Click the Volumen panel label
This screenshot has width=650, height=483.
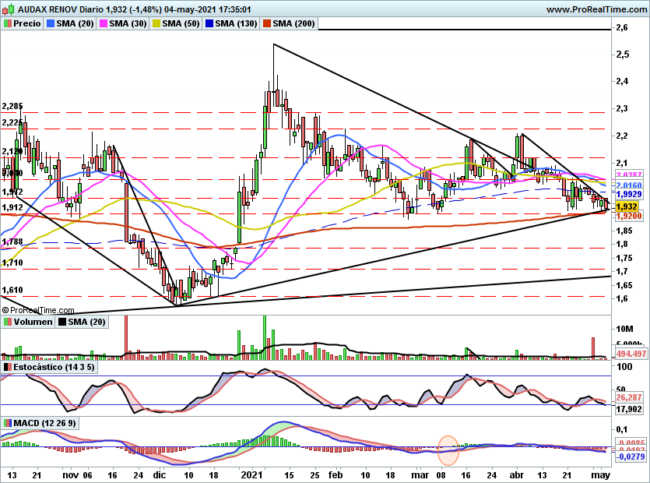click(33, 322)
